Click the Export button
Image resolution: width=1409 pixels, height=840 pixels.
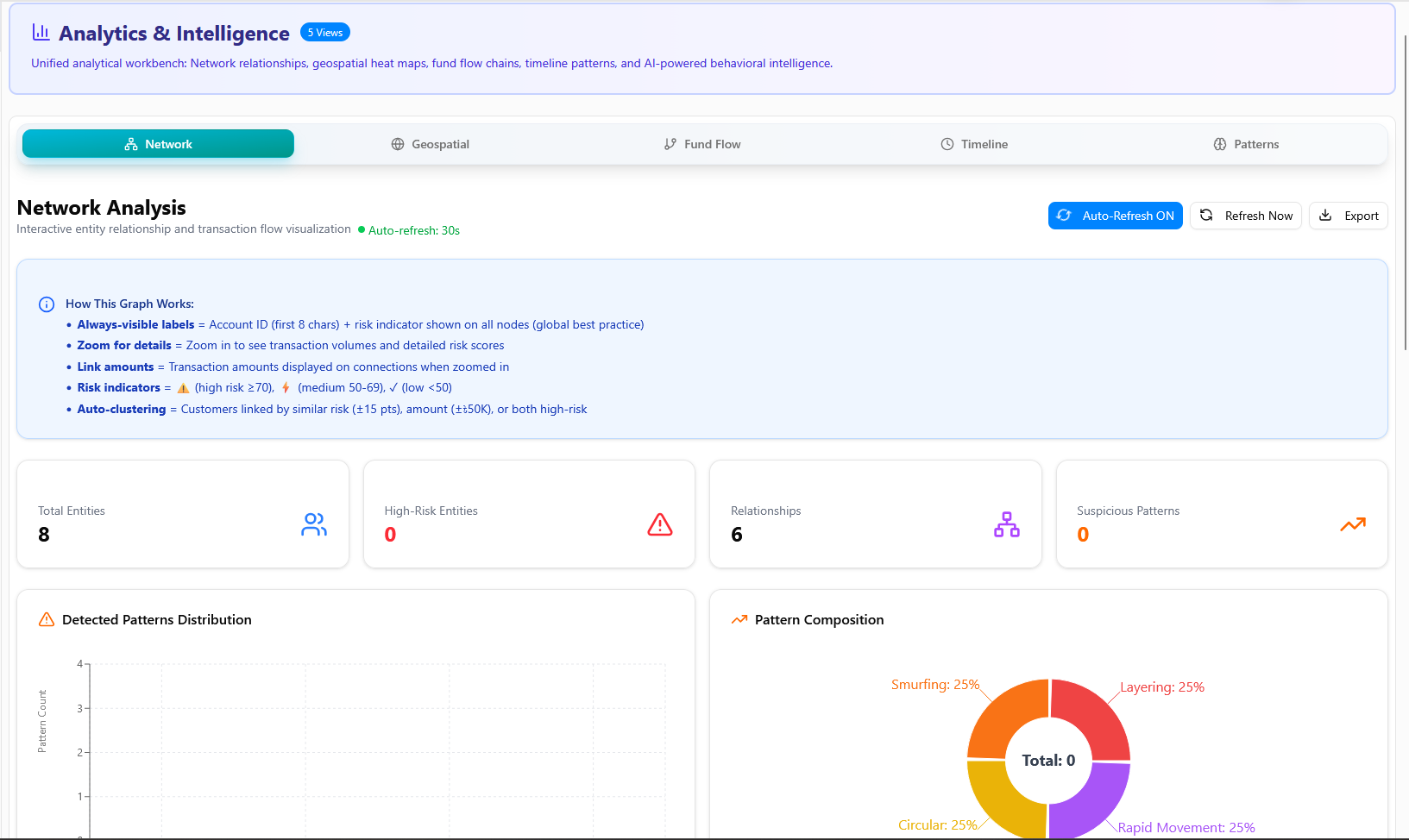click(1348, 216)
